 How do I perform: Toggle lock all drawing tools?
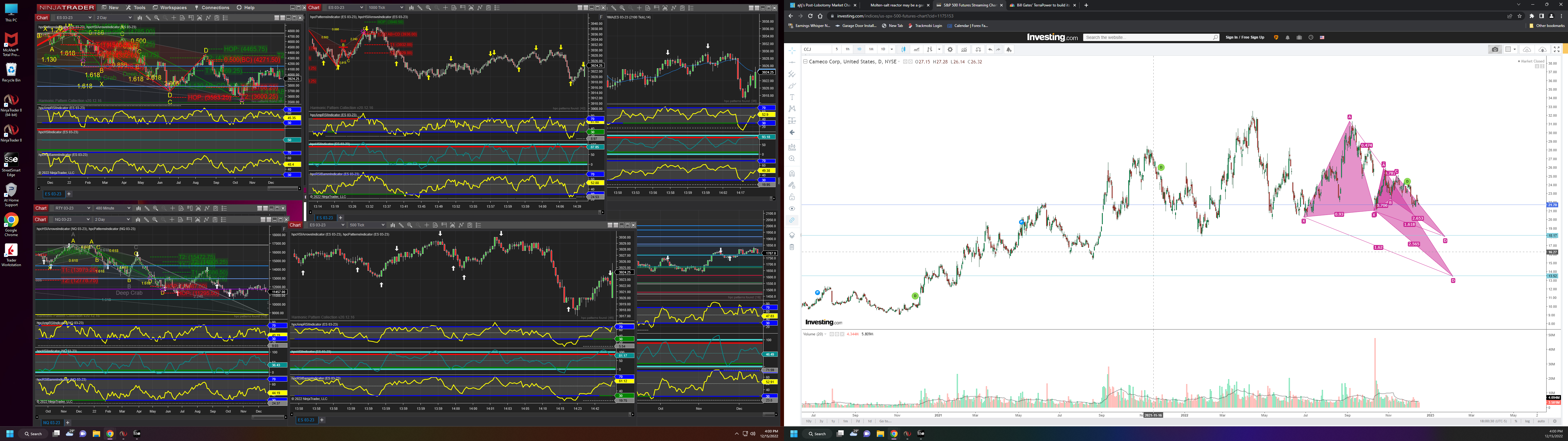tap(792, 197)
